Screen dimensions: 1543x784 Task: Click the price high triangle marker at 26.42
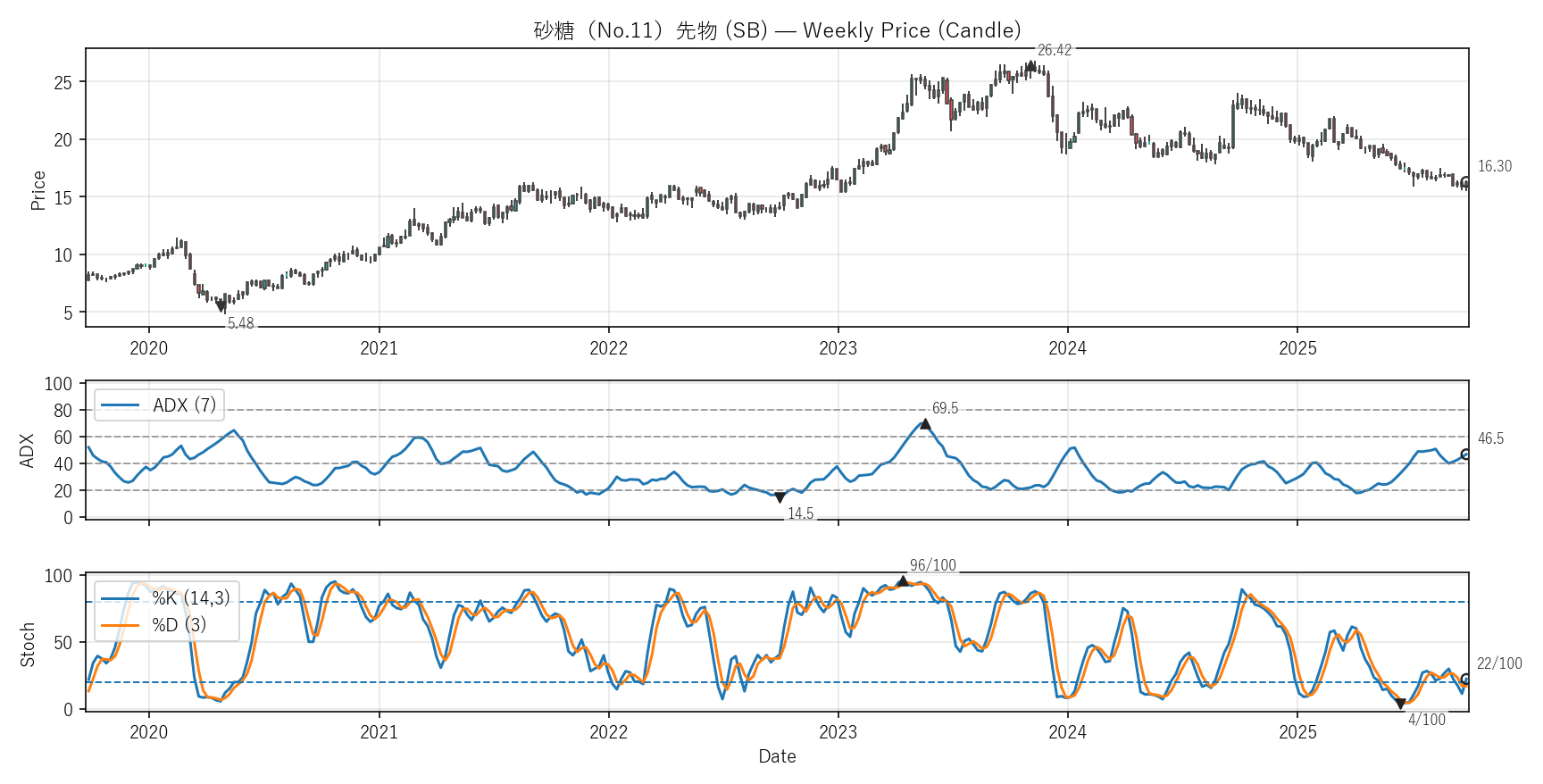(x=1031, y=65)
